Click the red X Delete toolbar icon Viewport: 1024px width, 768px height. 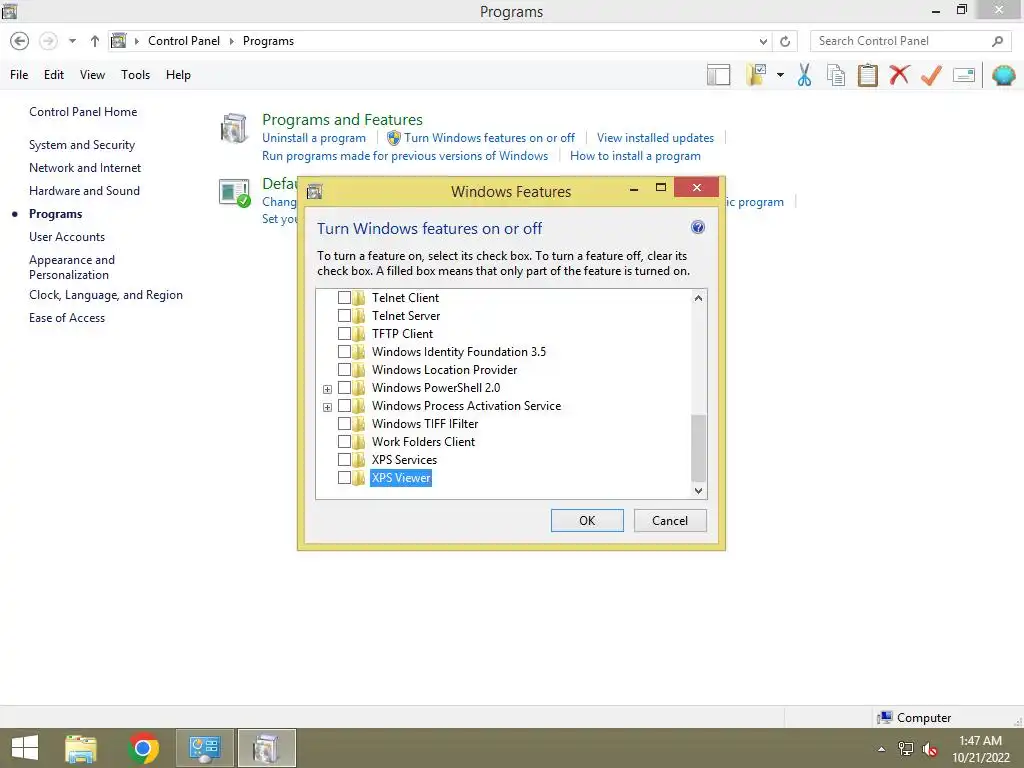coord(899,75)
